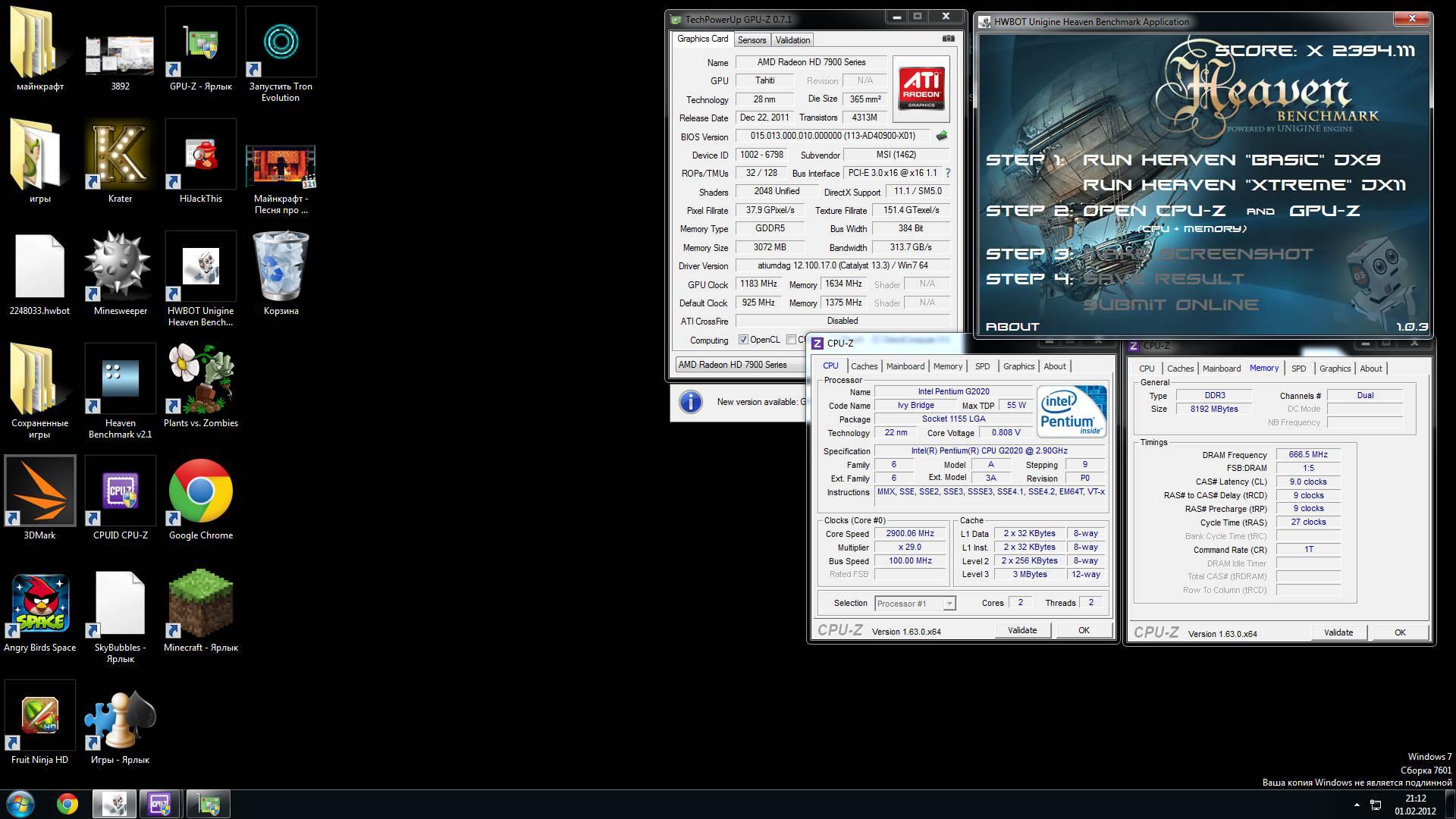The height and width of the screenshot is (819, 1456).
Task: Open Graphics tab in CPU-Z Memory window
Action: 1335,369
